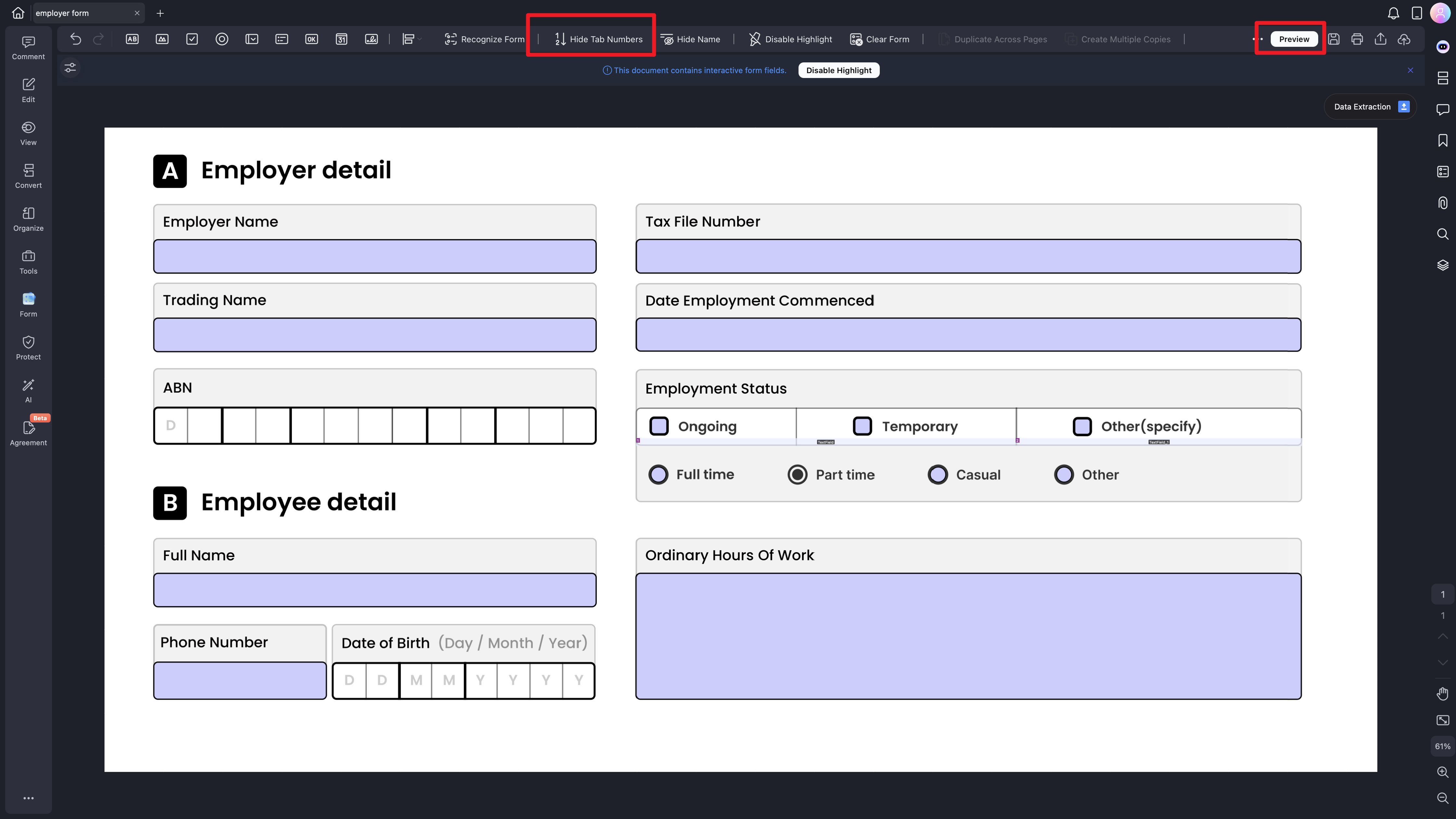Select the Other radio button
1456x819 pixels.
tap(1064, 475)
